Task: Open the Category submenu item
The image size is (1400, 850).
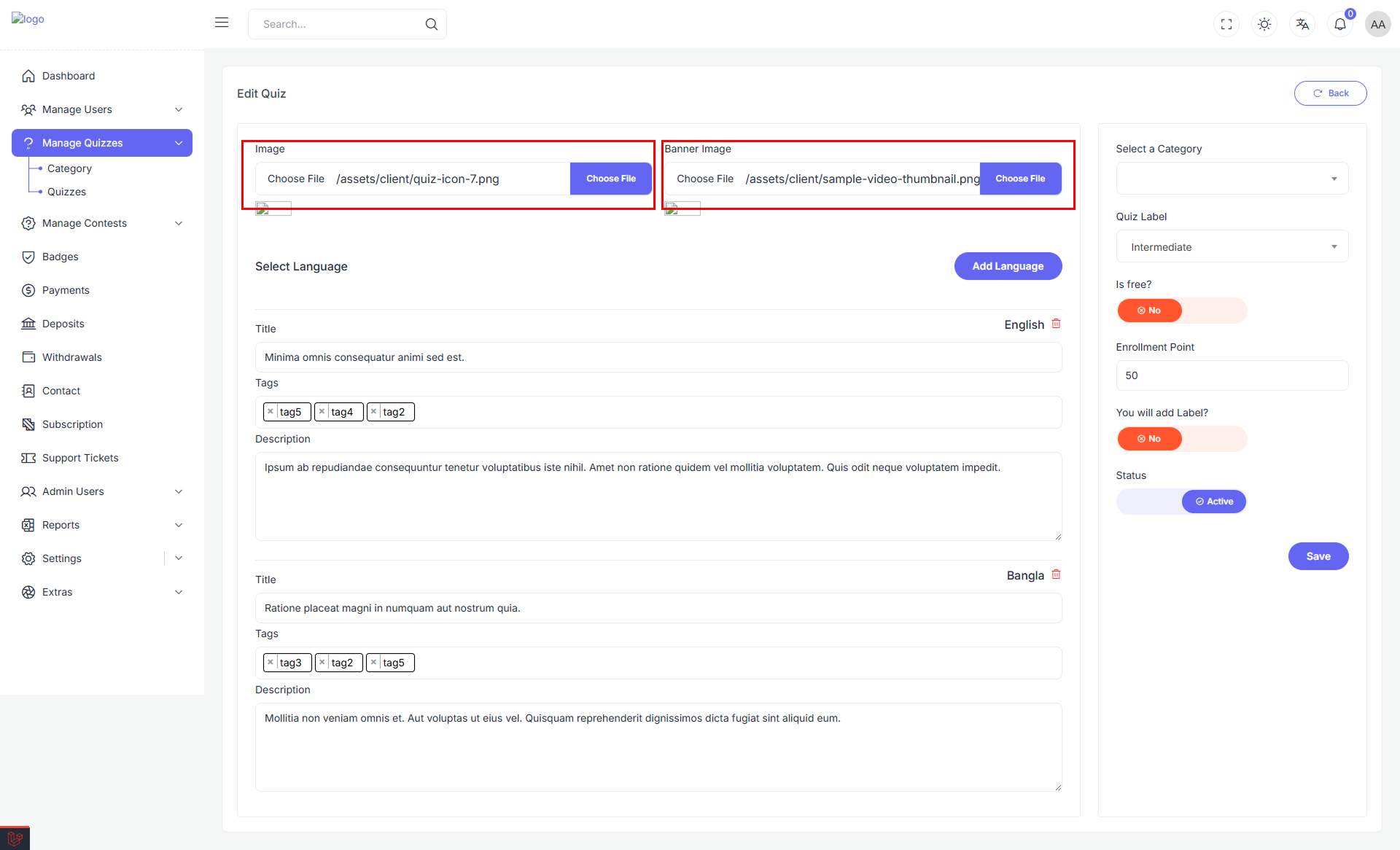Action: coord(69,168)
